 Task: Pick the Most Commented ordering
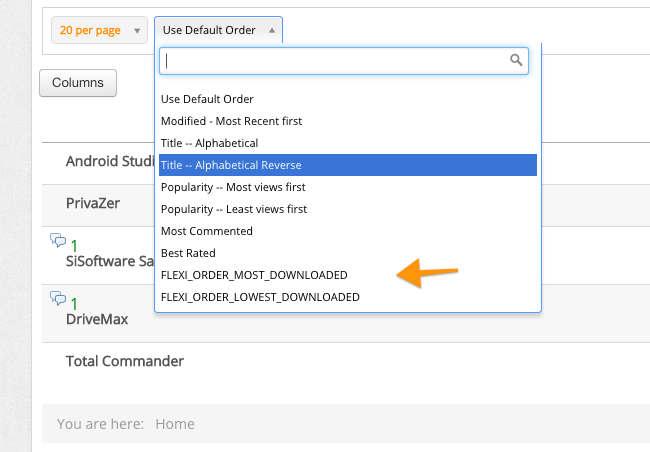click(348, 231)
